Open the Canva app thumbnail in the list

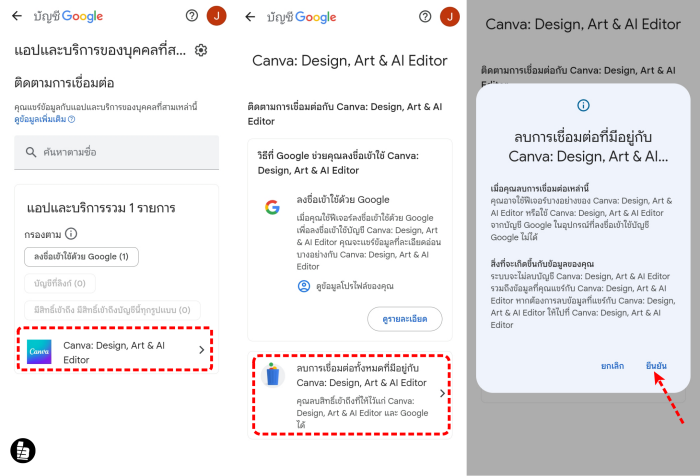[x=39, y=352]
